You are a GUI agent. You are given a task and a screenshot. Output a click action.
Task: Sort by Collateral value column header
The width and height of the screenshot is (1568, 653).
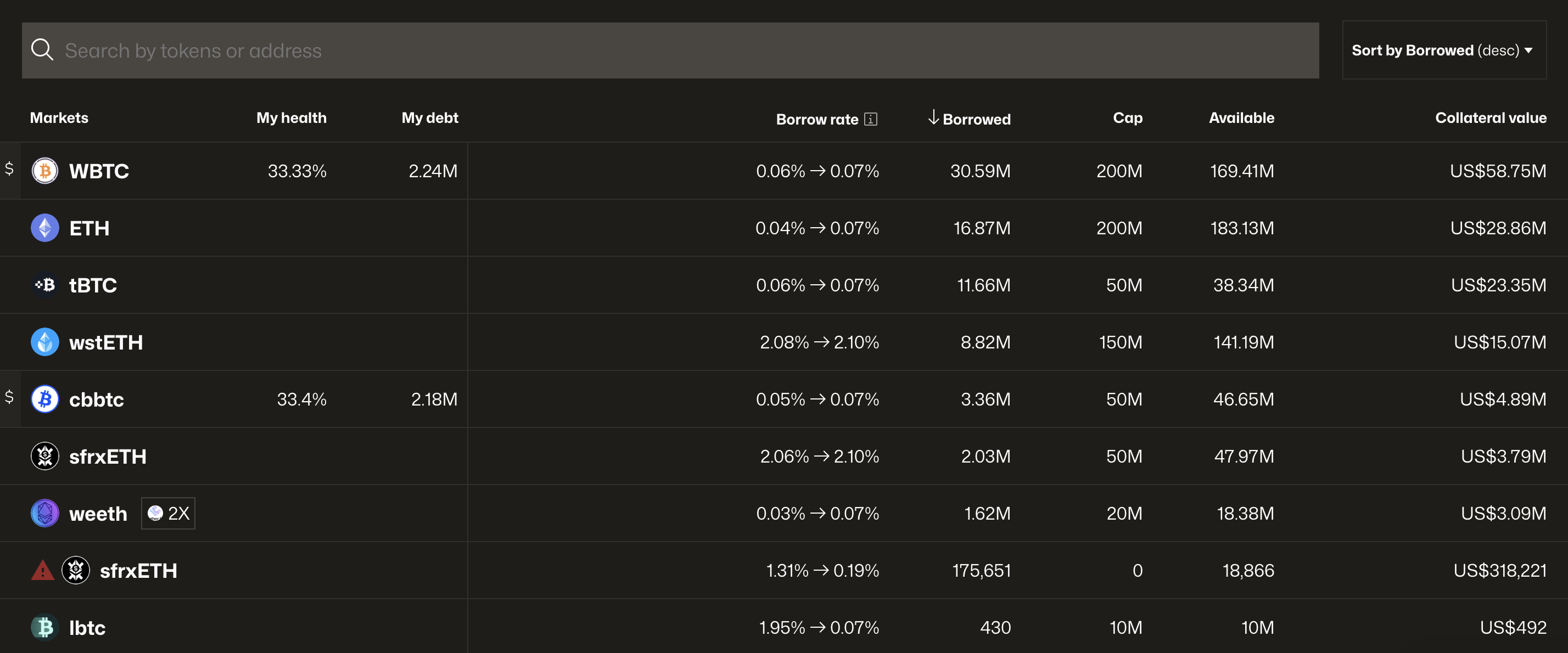pyautogui.click(x=1490, y=118)
